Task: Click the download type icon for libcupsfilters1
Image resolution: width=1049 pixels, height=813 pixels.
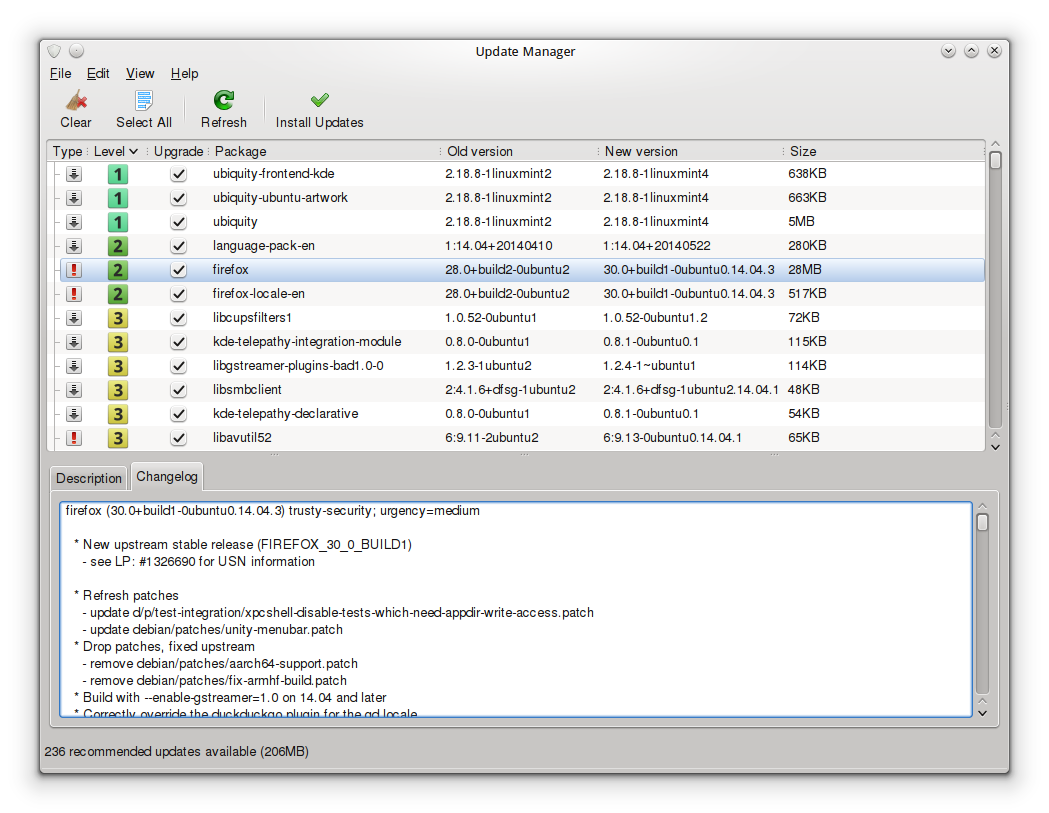Action: tap(74, 319)
